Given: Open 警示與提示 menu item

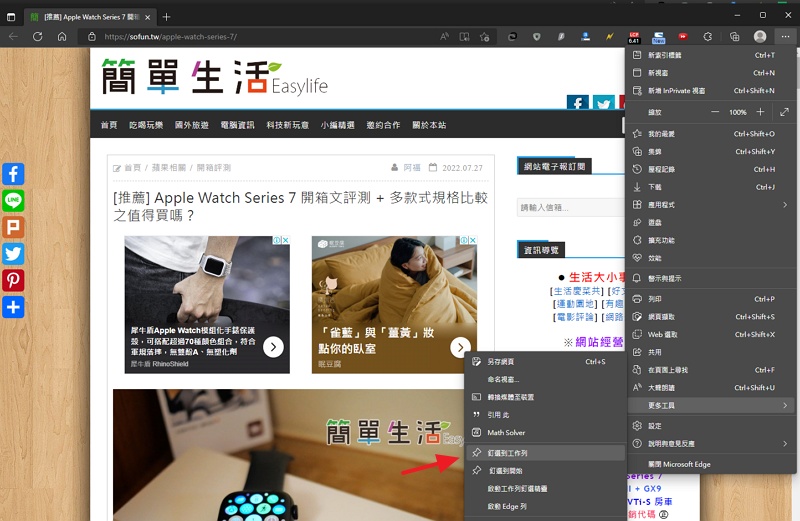Looking at the screenshot, I should (x=711, y=279).
